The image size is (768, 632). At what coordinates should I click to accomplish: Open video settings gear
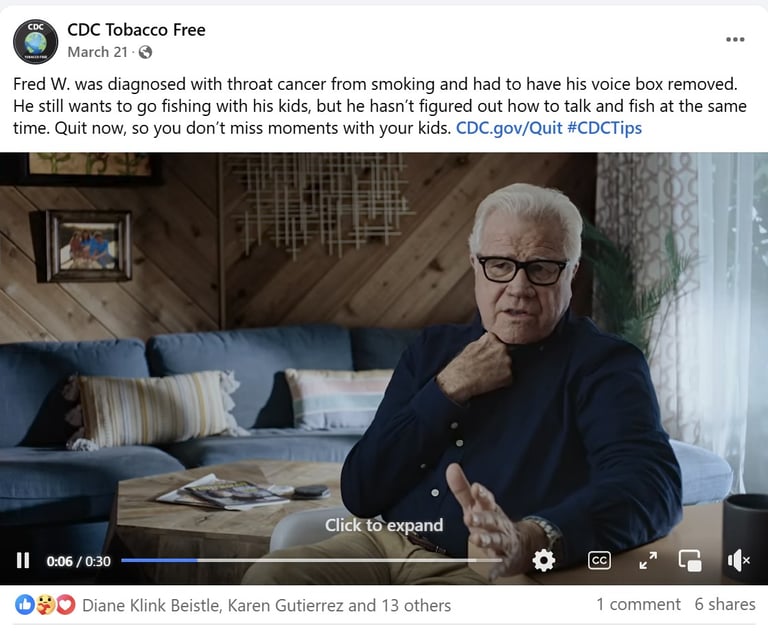544,560
